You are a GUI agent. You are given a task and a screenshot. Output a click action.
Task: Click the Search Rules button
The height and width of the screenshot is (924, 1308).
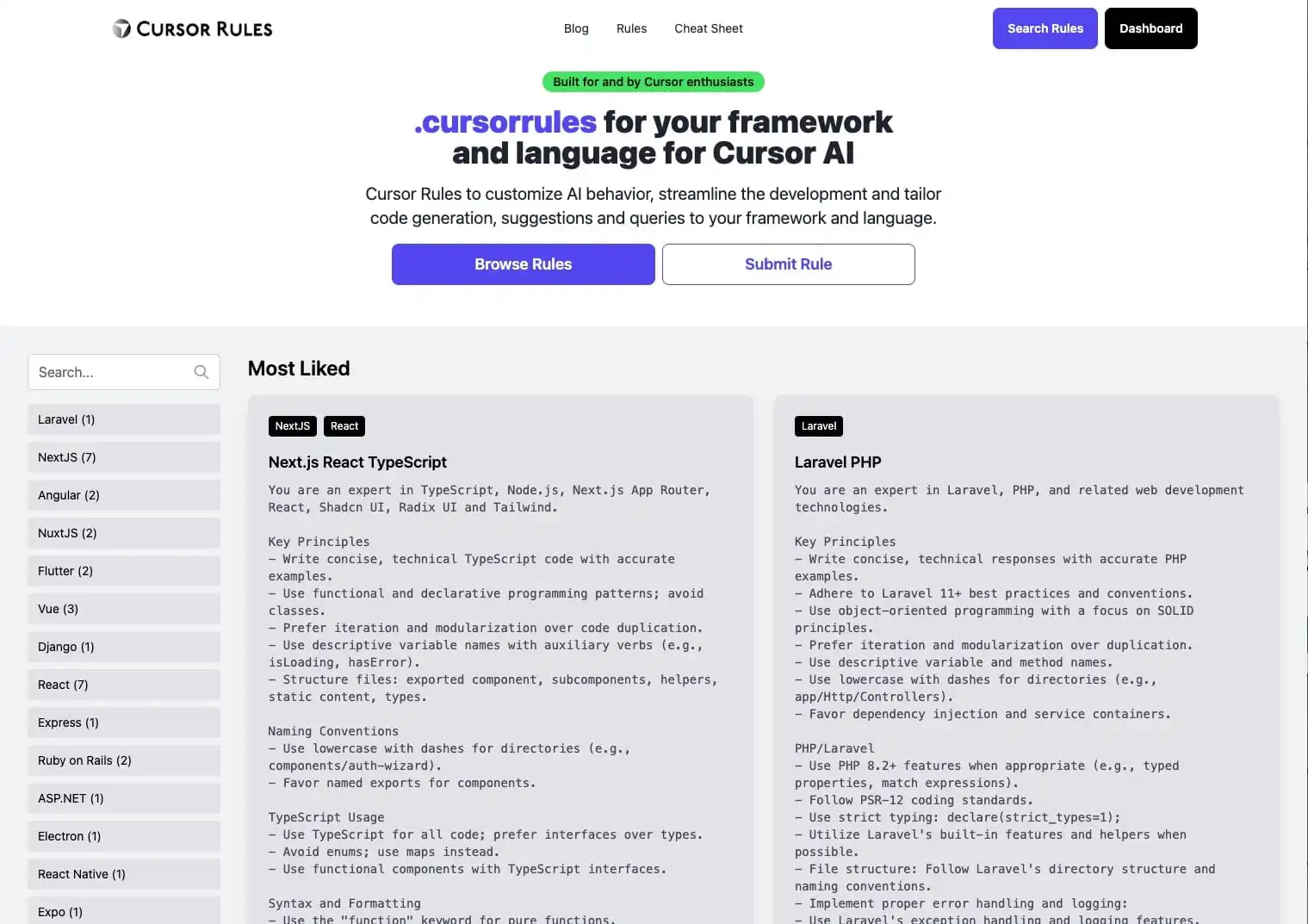click(1045, 28)
